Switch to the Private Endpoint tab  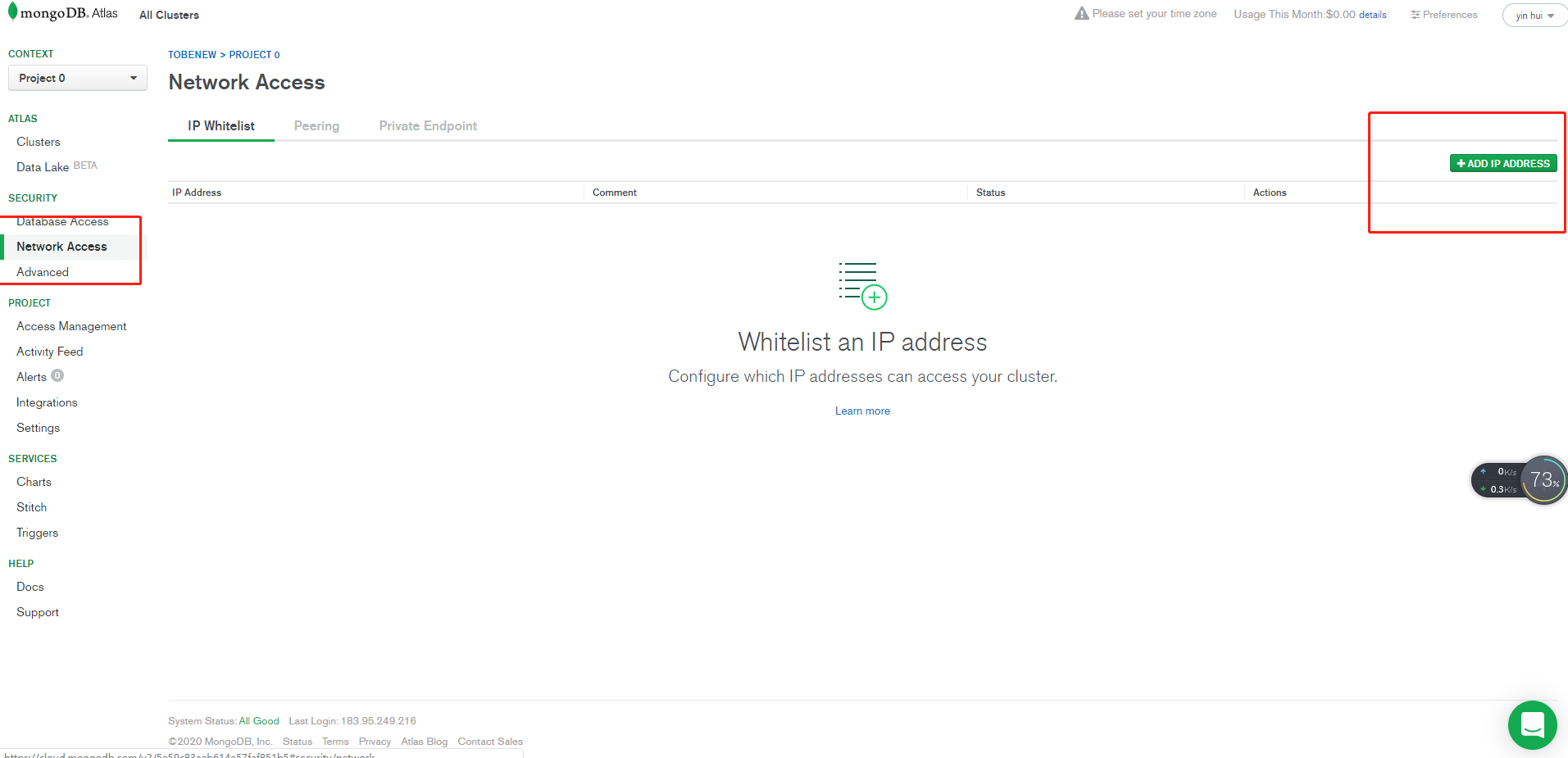[428, 126]
